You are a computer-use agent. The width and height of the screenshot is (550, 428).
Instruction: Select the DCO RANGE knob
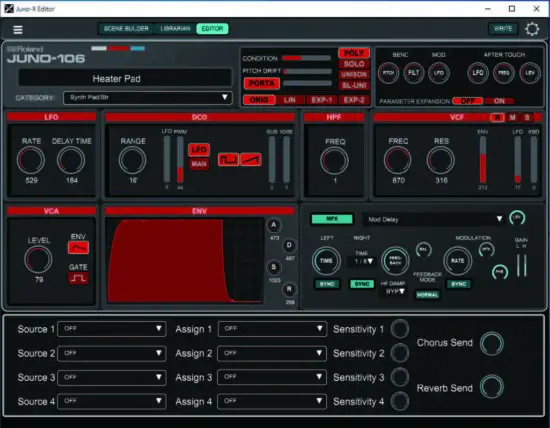tap(133, 160)
